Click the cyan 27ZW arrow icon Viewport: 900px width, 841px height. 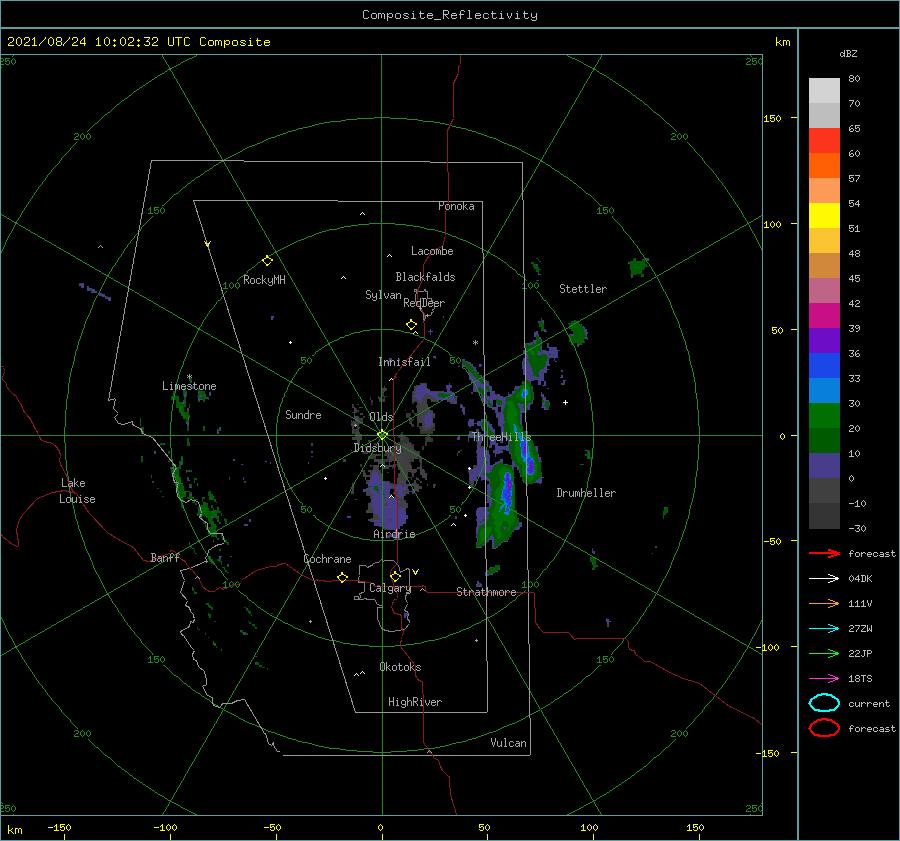pyautogui.click(x=824, y=629)
